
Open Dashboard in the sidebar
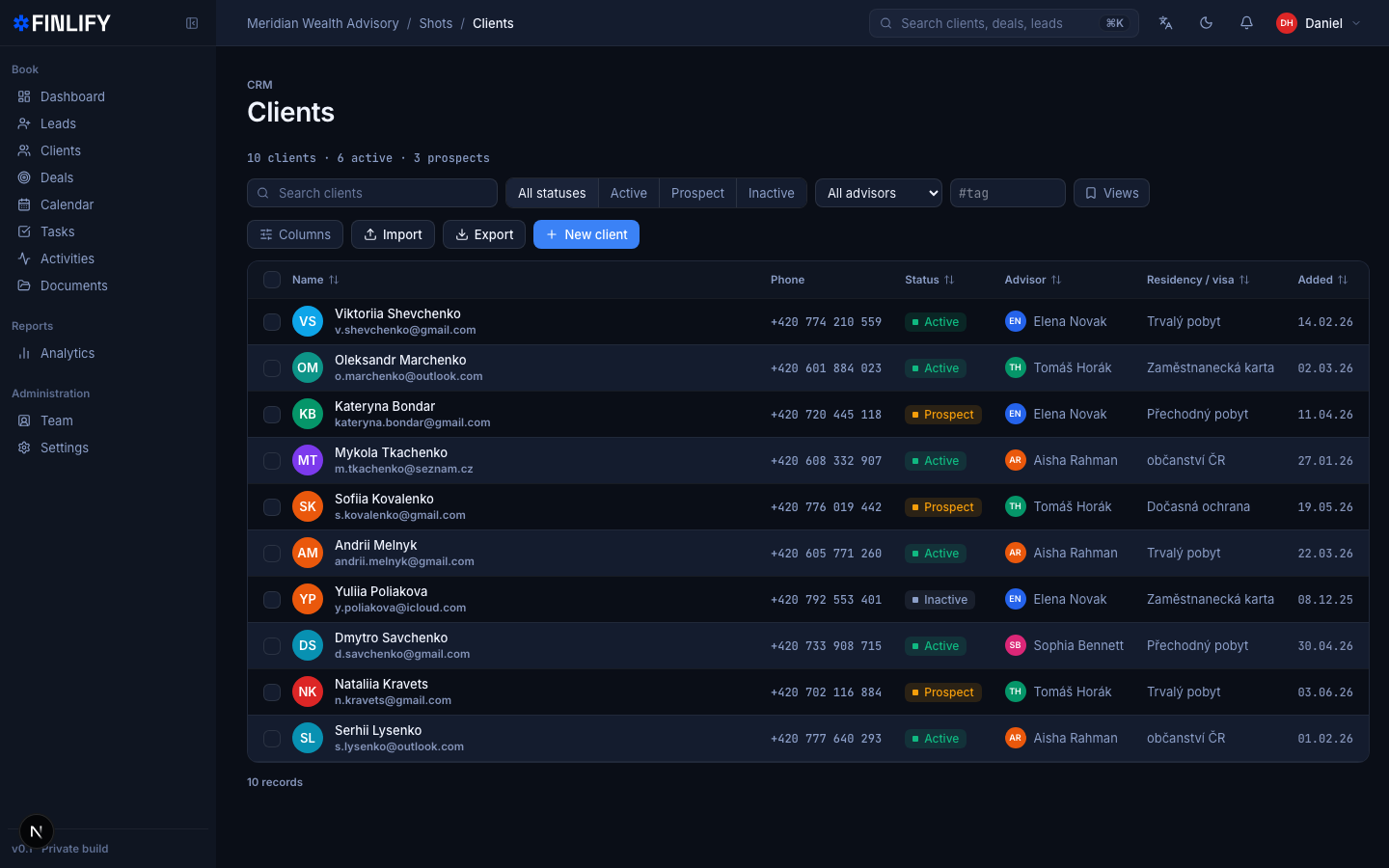[108, 96]
